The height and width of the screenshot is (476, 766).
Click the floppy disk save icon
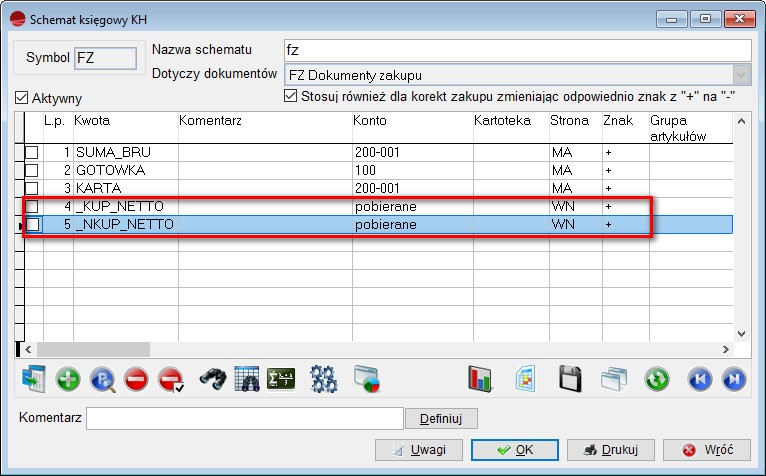570,379
